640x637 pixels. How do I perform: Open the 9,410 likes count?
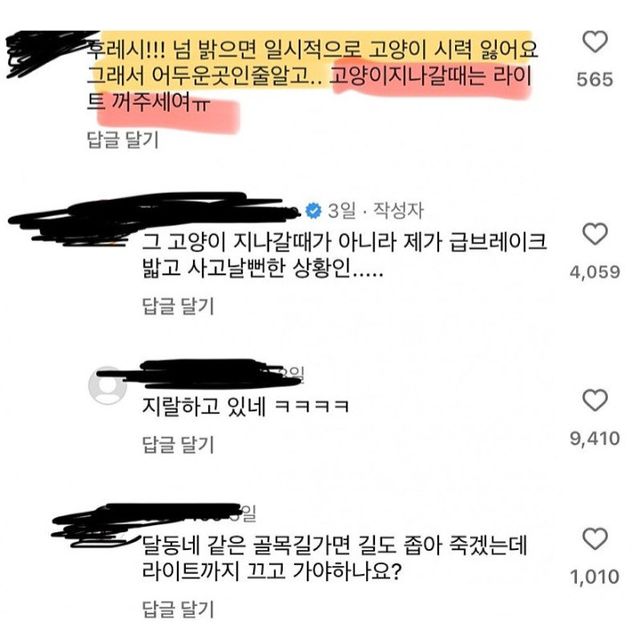595,438
